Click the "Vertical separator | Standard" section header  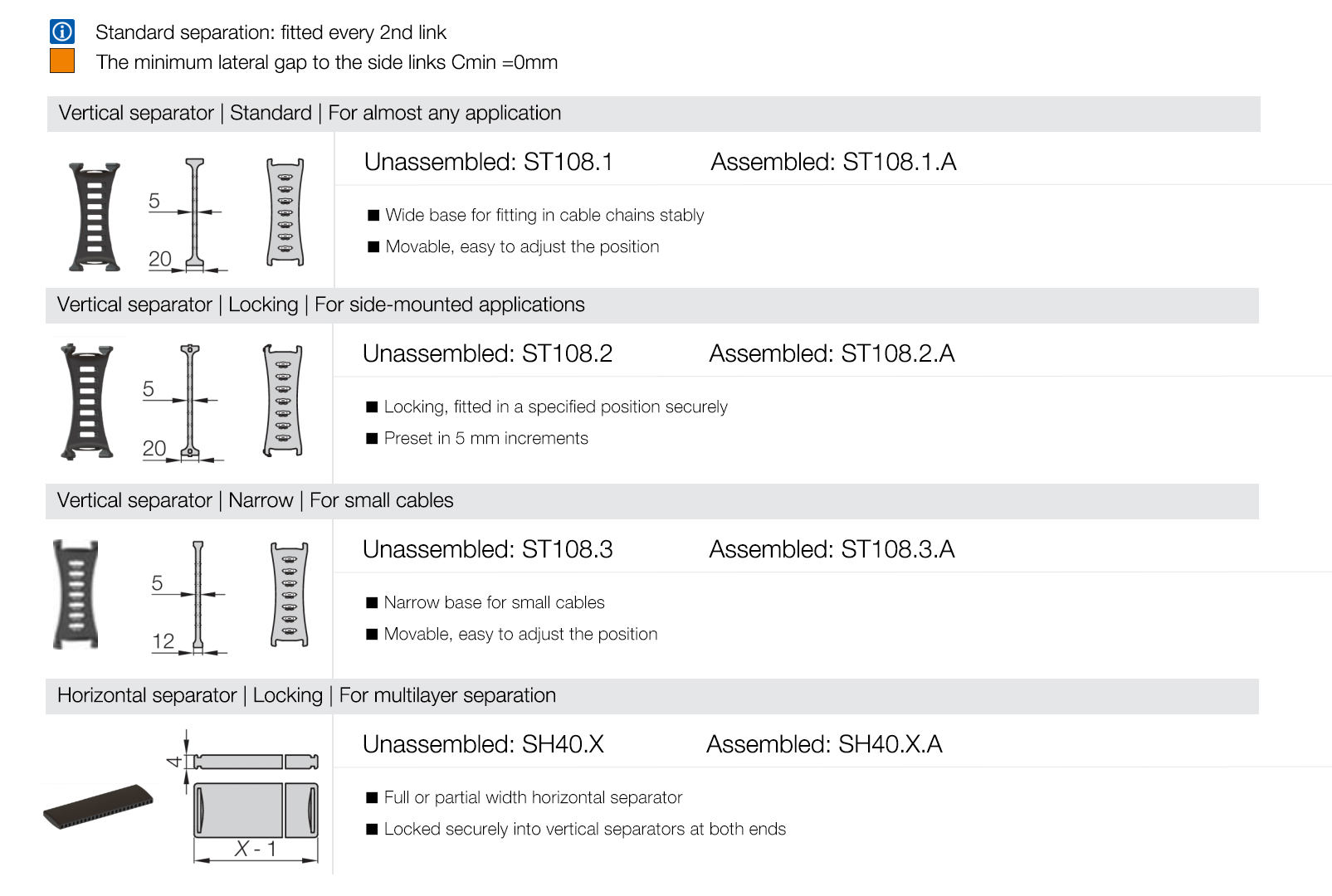pyautogui.click(x=310, y=114)
